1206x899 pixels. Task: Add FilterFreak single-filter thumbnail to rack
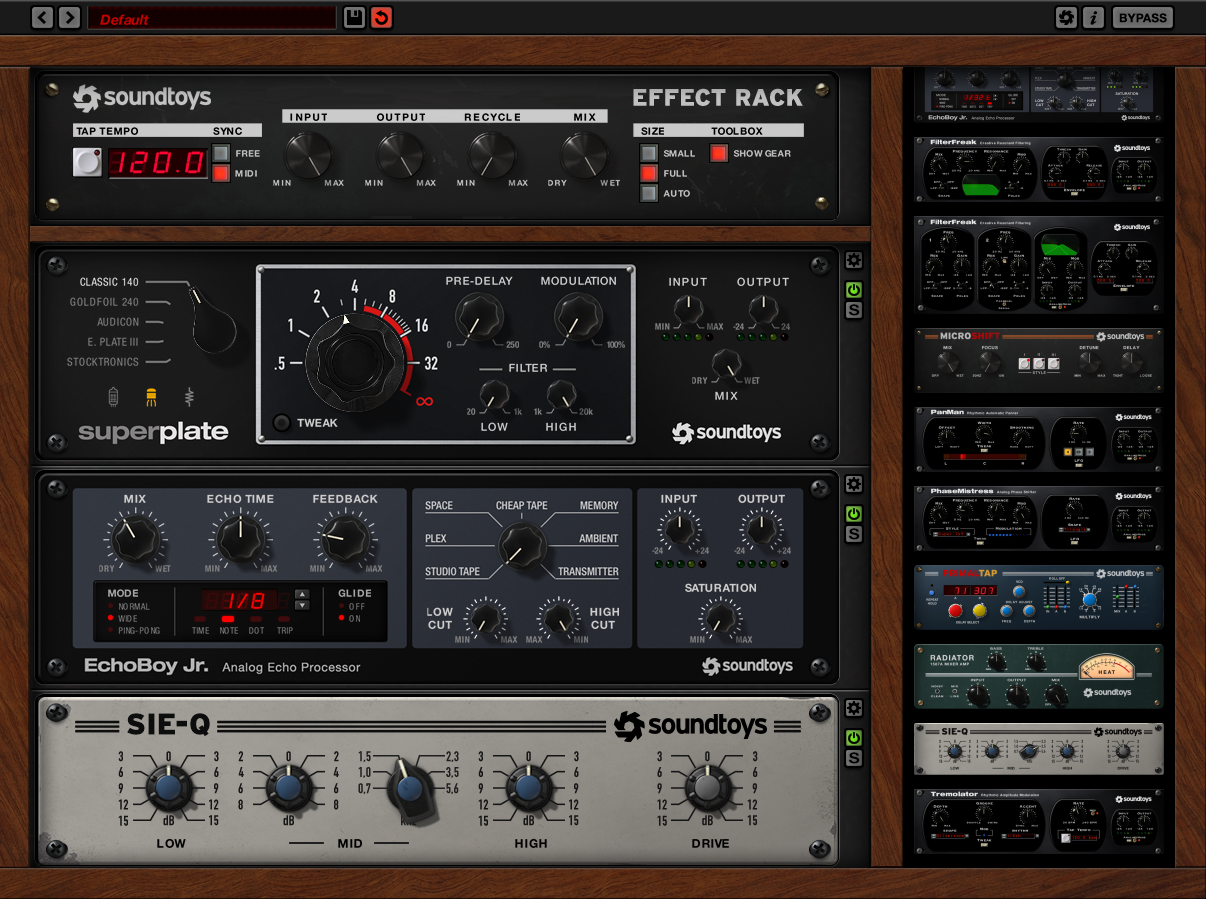[1039, 169]
